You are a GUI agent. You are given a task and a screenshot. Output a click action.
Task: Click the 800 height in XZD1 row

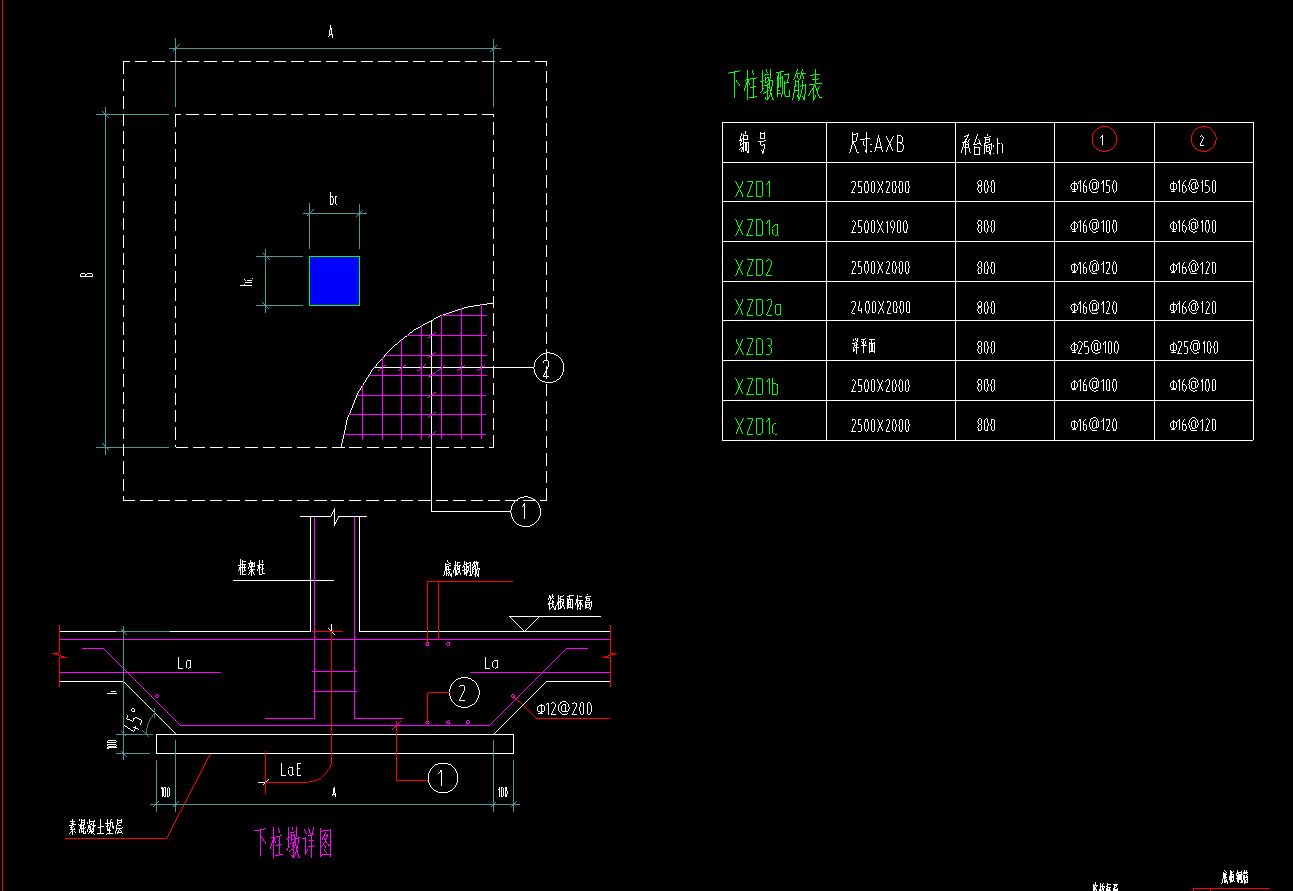pos(986,187)
